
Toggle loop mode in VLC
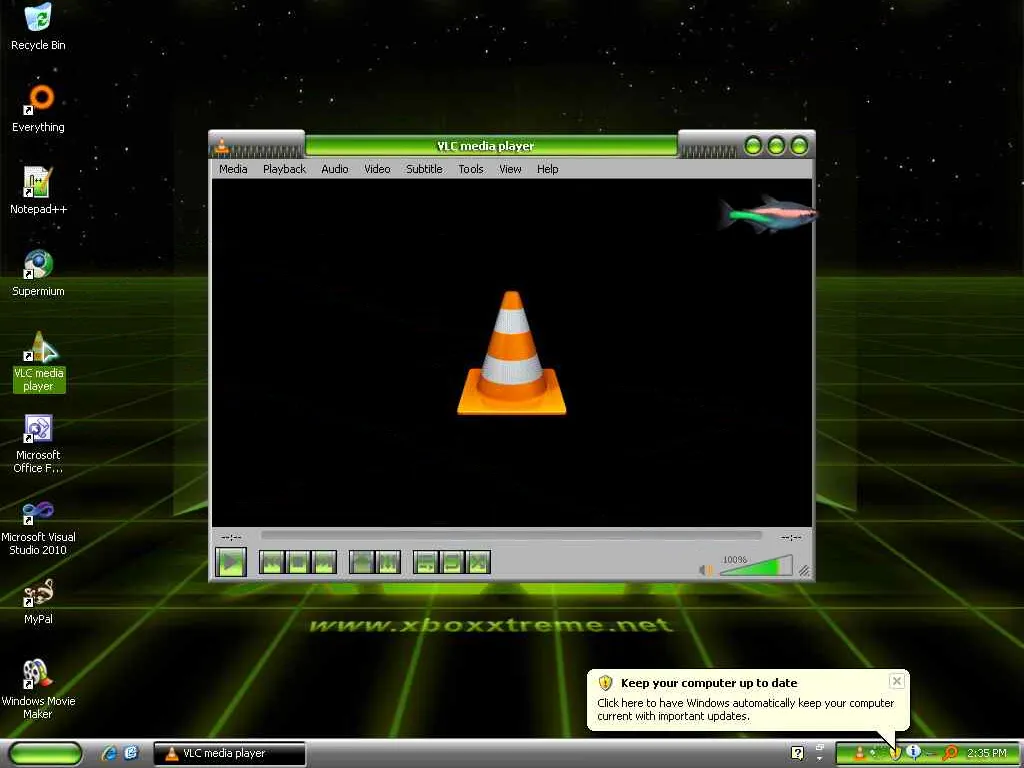point(452,562)
